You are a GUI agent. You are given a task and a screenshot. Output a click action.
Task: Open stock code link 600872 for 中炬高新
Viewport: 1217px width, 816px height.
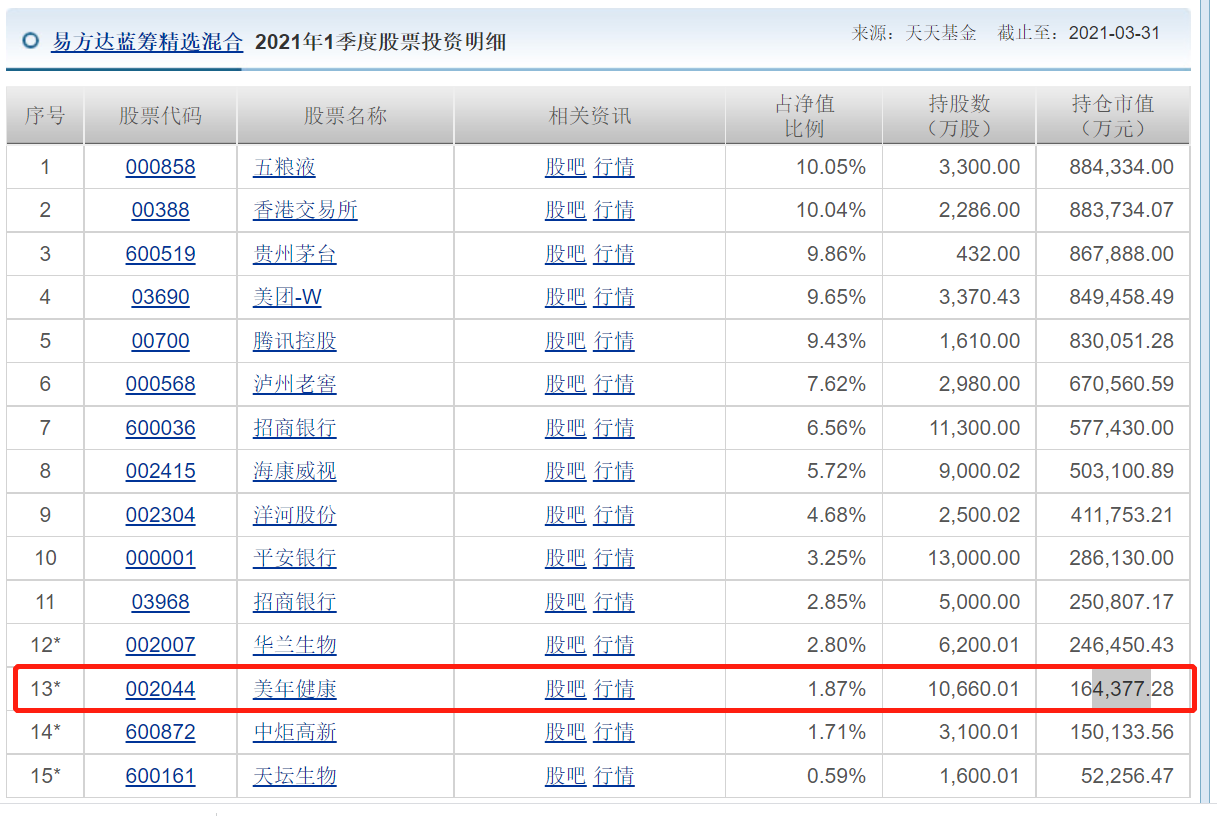(161, 732)
